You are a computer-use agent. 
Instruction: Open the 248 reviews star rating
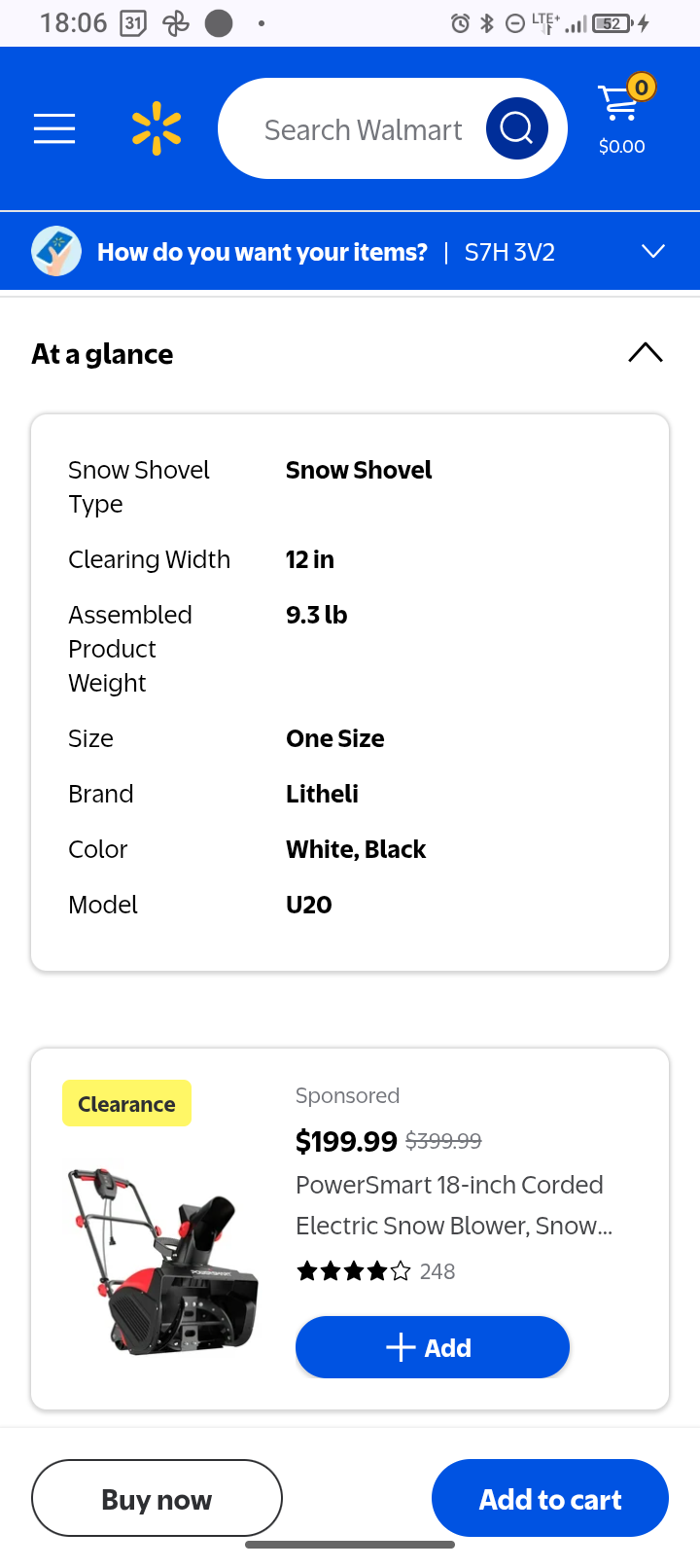[x=375, y=1271]
